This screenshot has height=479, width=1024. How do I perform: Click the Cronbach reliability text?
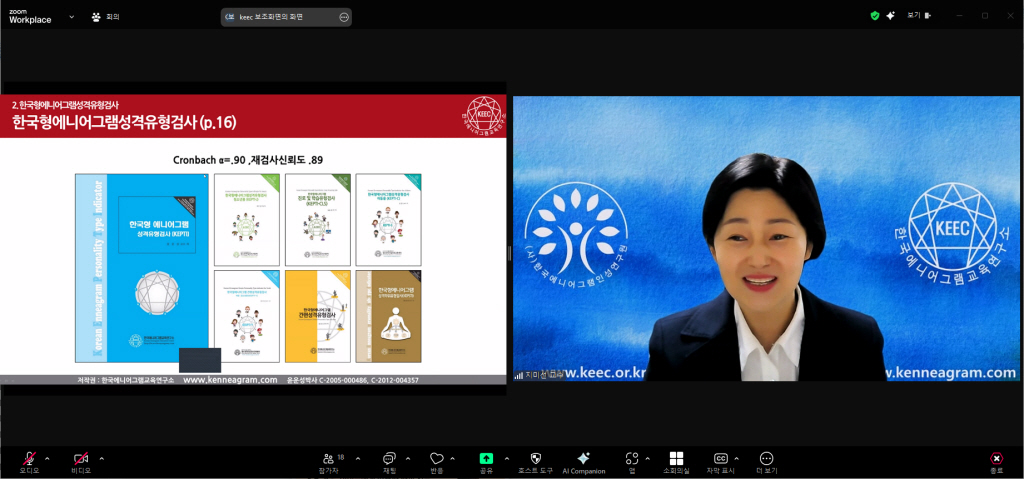248,160
